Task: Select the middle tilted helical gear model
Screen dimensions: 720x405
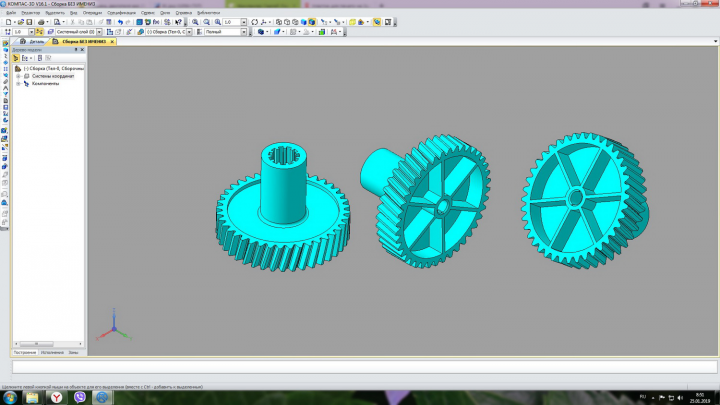Action: point(426,201)
